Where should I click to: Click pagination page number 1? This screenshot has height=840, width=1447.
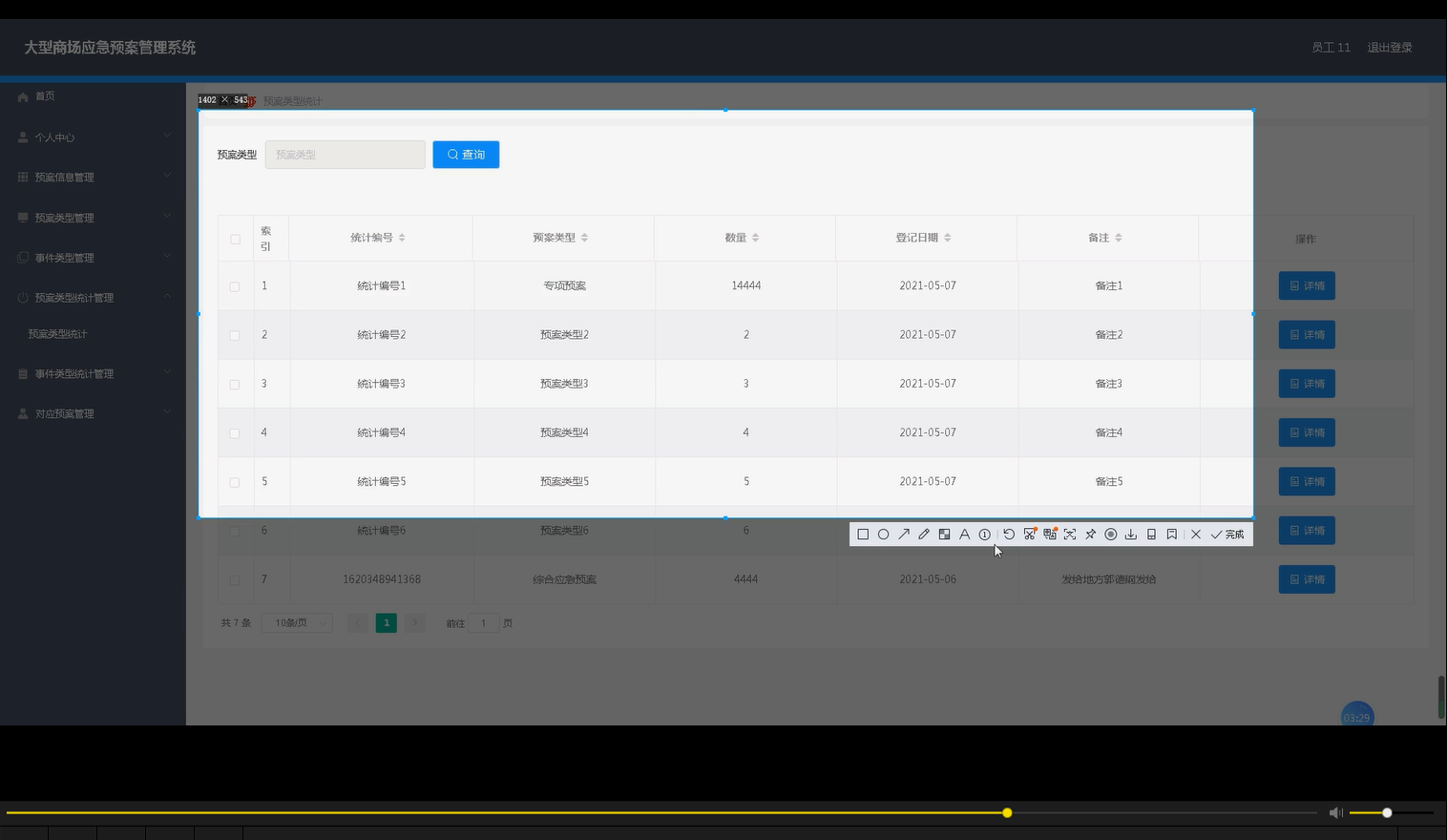[386, 623]
